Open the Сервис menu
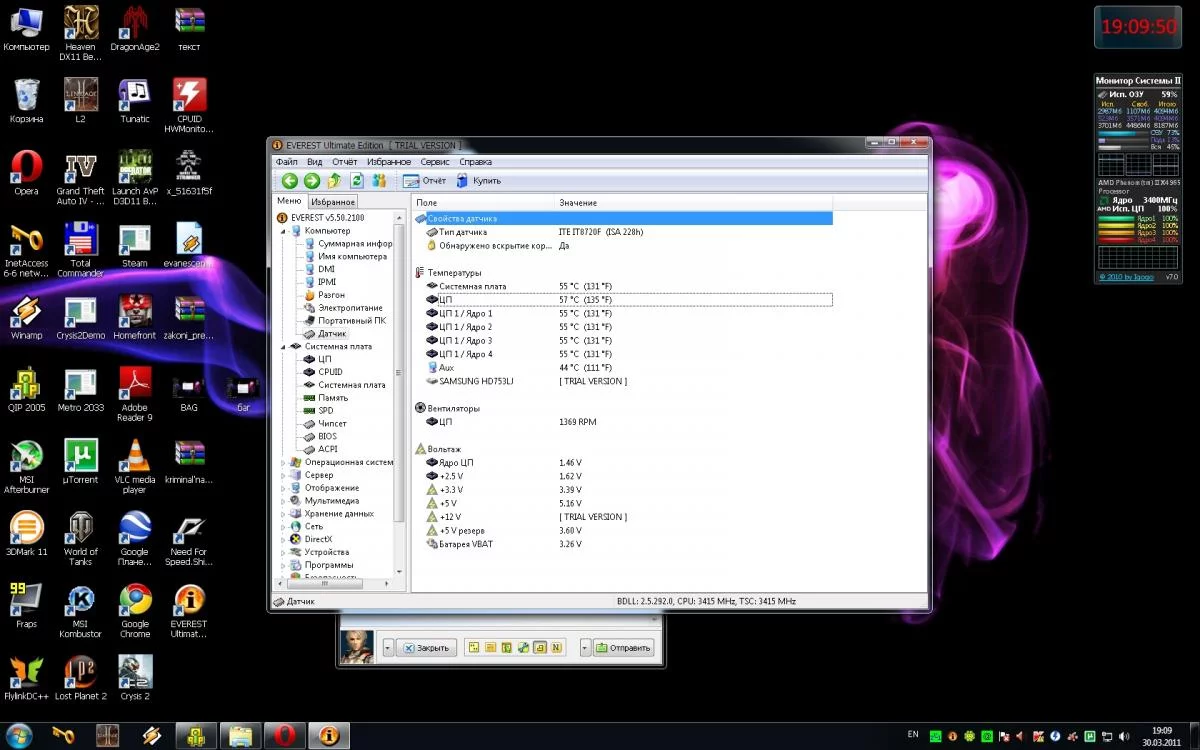The width and height of the screenshot is (1200, 750). coord(435,162)
